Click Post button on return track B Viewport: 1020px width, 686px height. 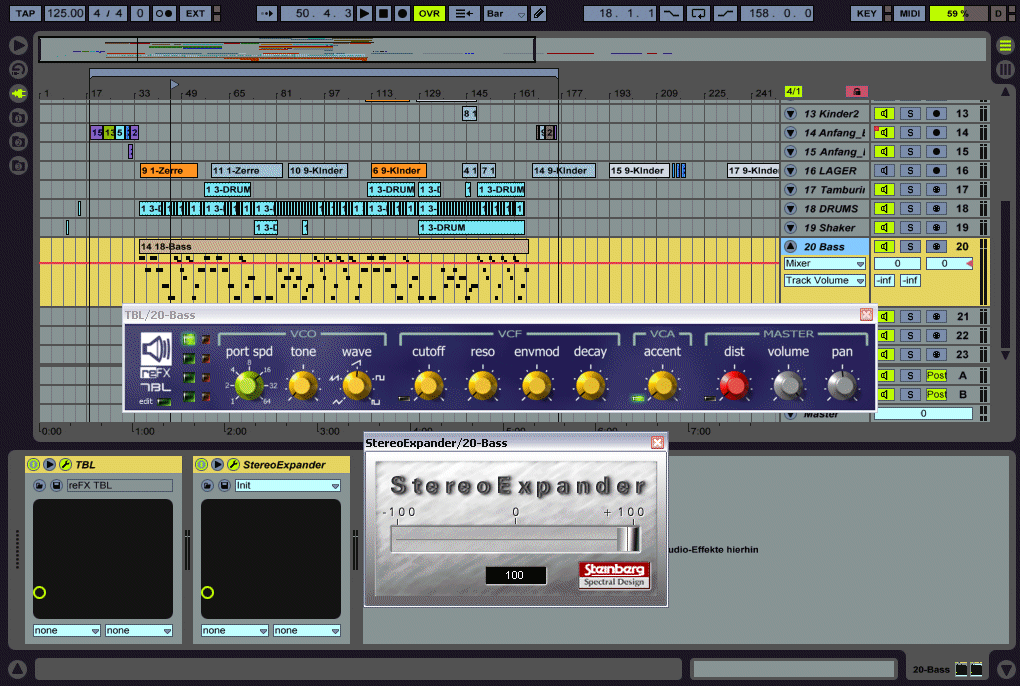(x=936, y=394)
